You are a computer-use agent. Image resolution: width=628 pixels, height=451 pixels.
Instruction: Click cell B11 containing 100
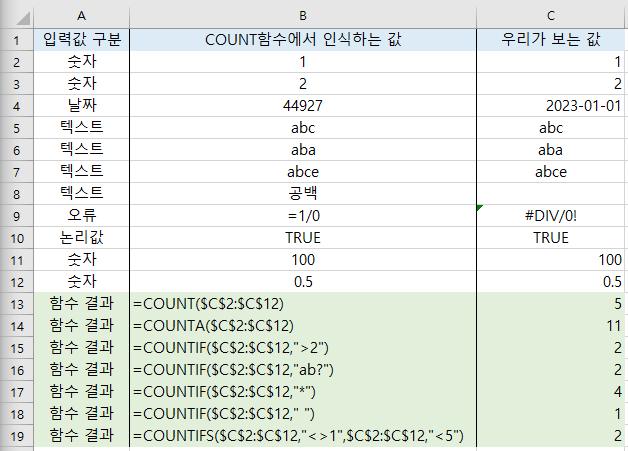tap(303, 260)
